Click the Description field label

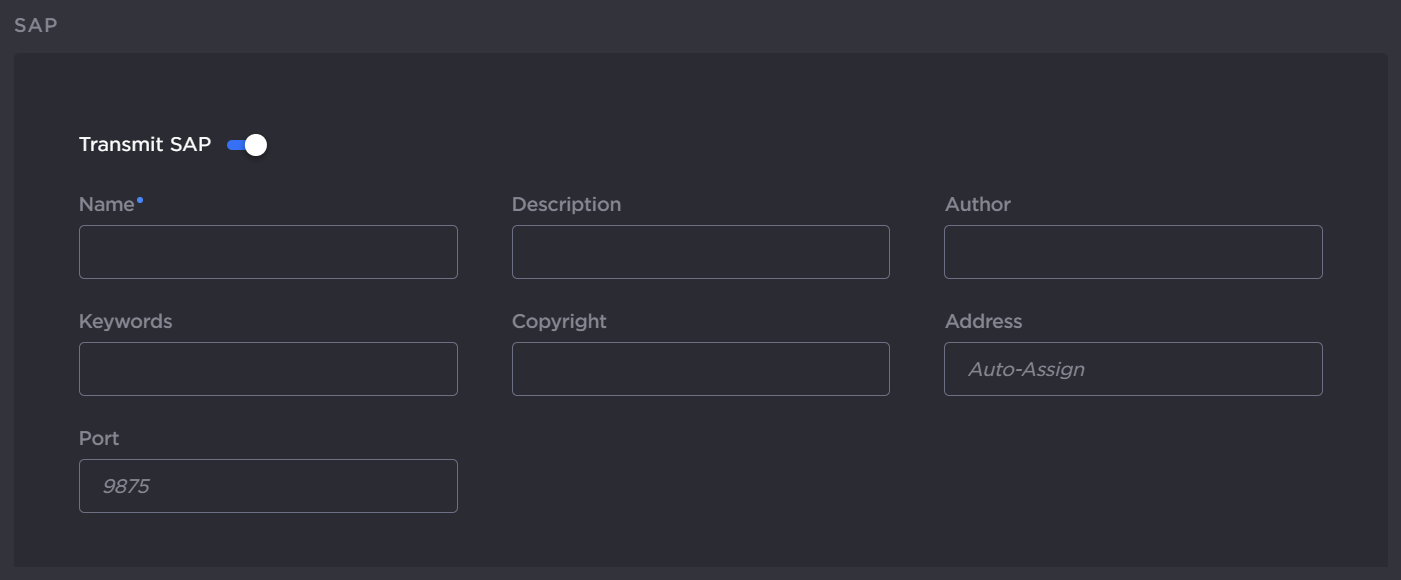point(566,205)
